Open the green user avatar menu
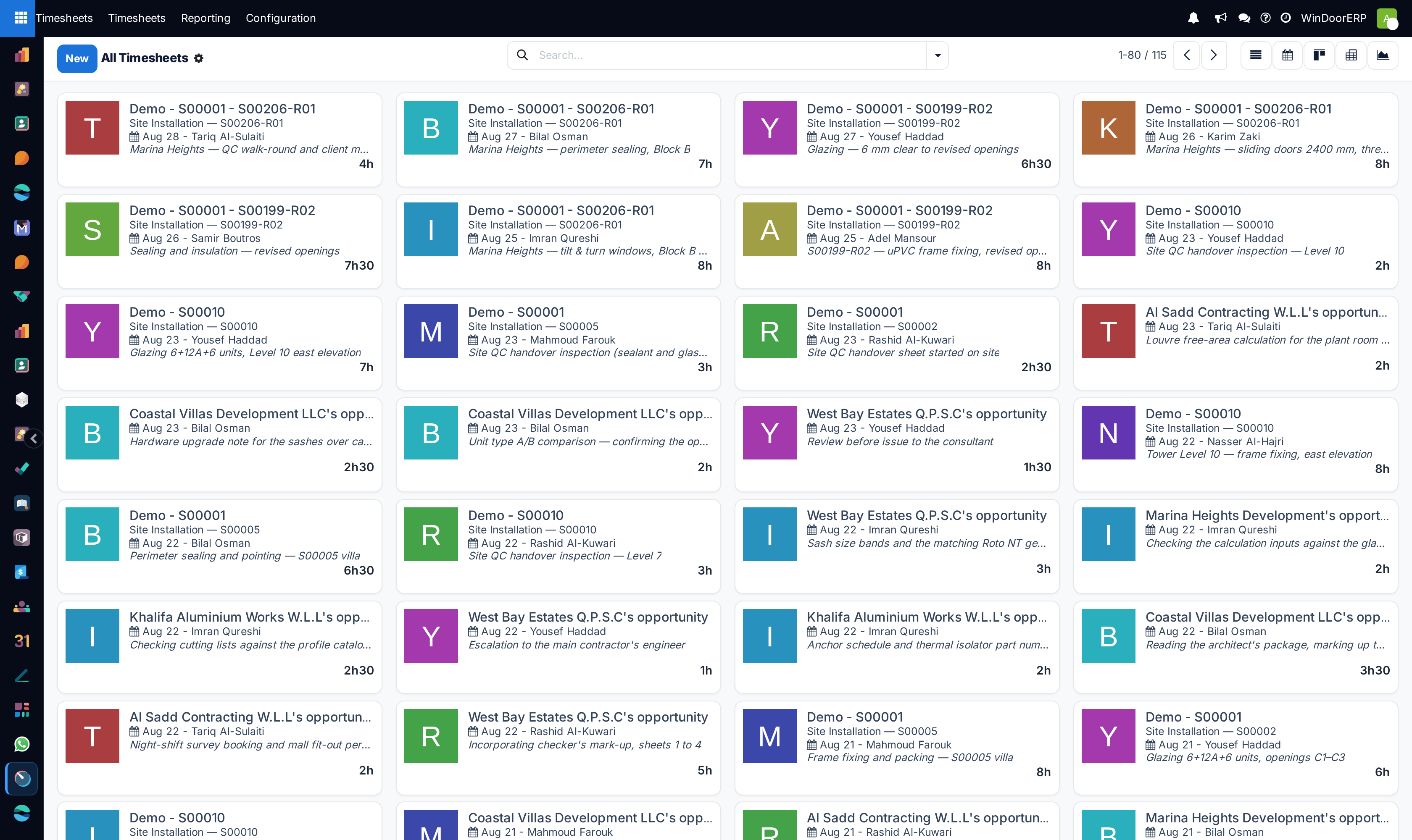Screen dimensions: 1412x840 (1386, 18)
